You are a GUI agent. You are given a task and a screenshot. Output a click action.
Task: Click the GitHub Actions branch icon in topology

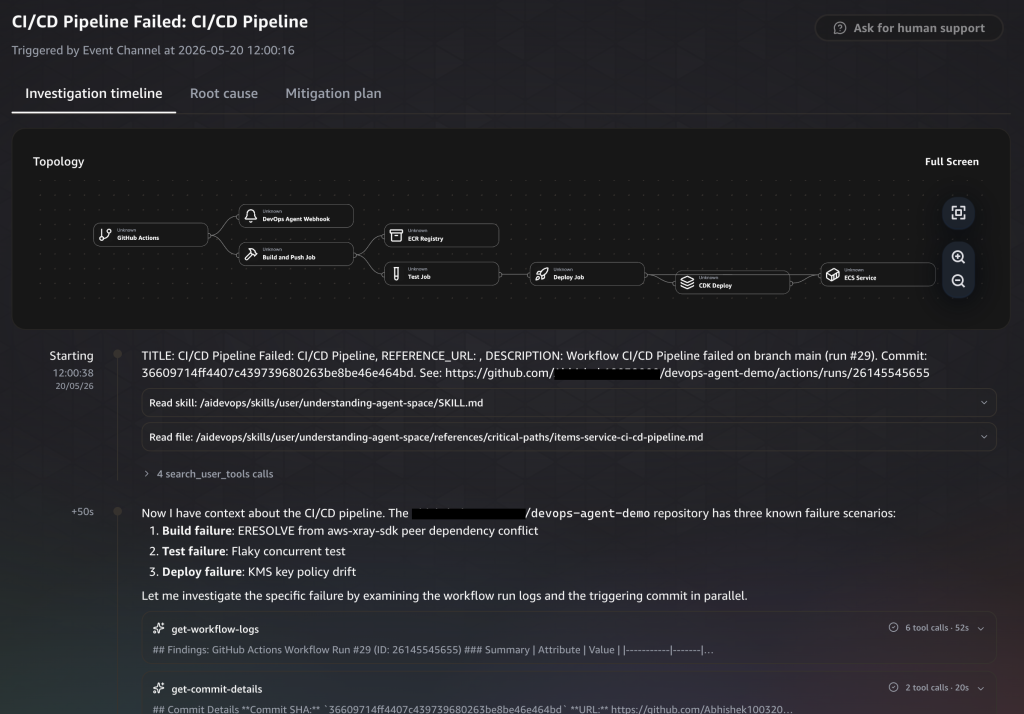tap(105, 235)
